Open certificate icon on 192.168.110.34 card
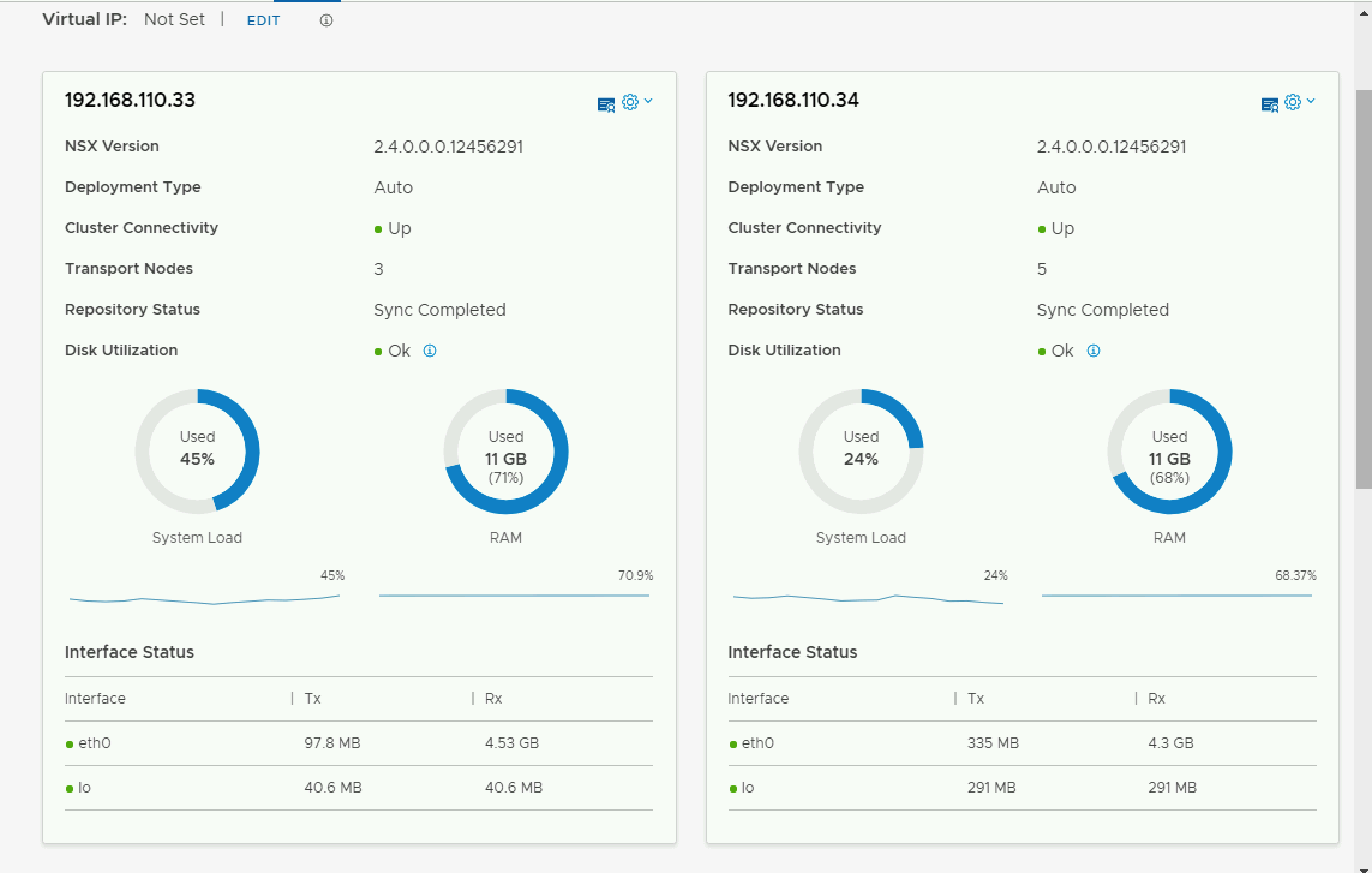Image resolution: width=1372 pixels, height=873 pixels. pyautogui.click(x=1269, y=105)
